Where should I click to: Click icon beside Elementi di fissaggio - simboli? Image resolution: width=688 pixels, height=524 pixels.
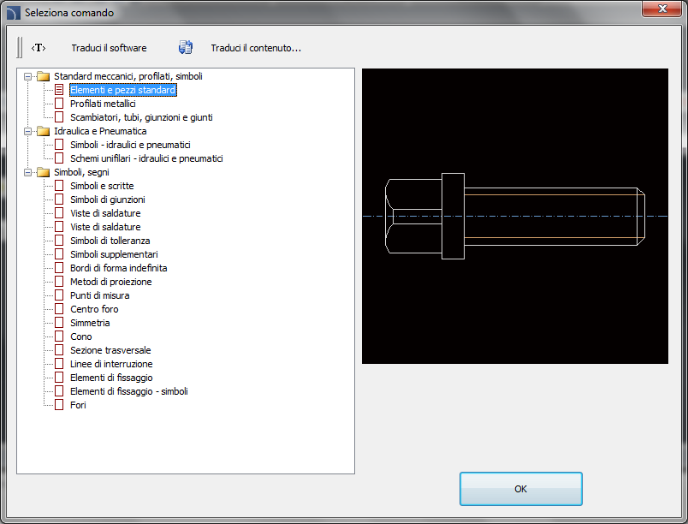[x=59, y=391]
